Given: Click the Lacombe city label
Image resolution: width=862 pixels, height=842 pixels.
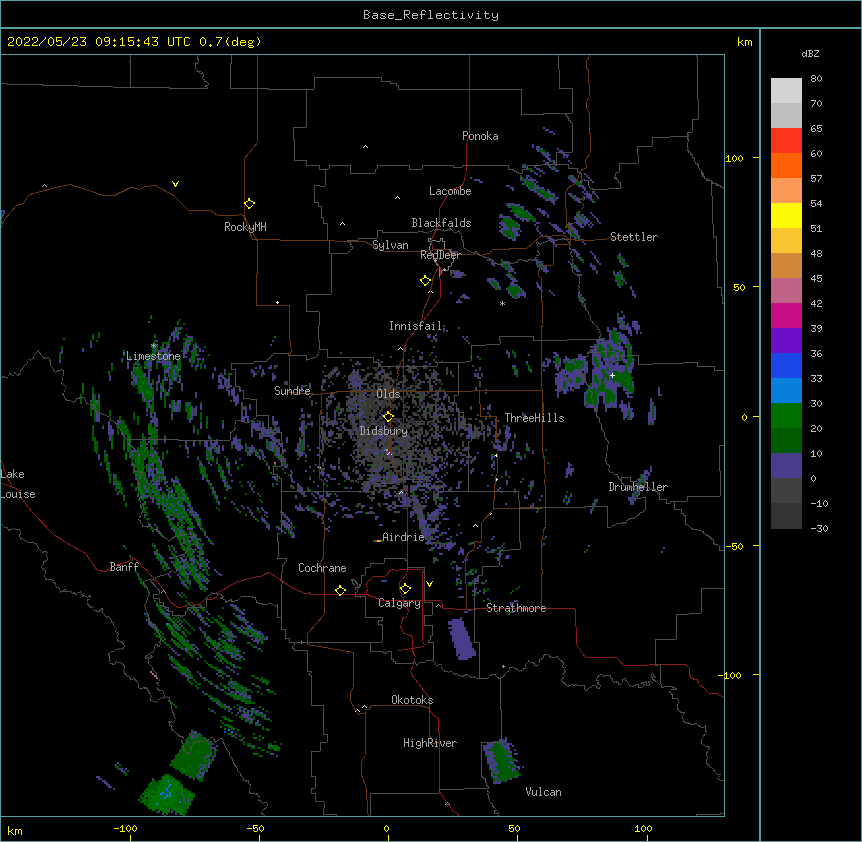Looking at the screenshot, I should pyautogui.click(x=450, y=191).
